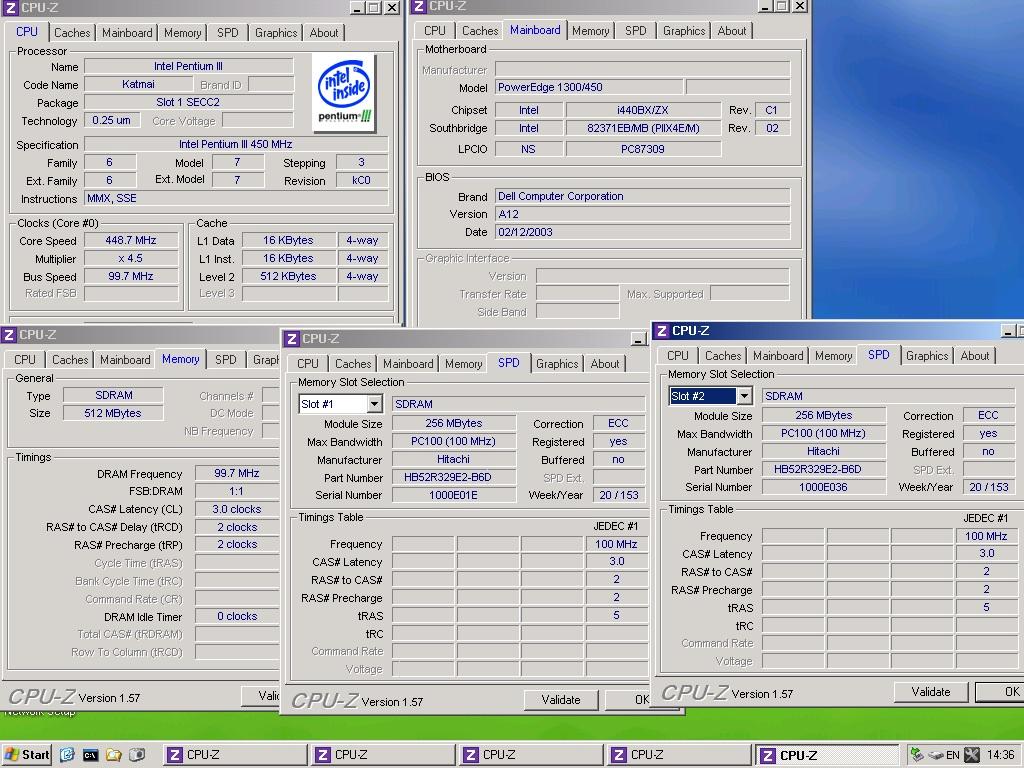
Task: Open the folder quick launch icon
Action: tap(114, 755)
